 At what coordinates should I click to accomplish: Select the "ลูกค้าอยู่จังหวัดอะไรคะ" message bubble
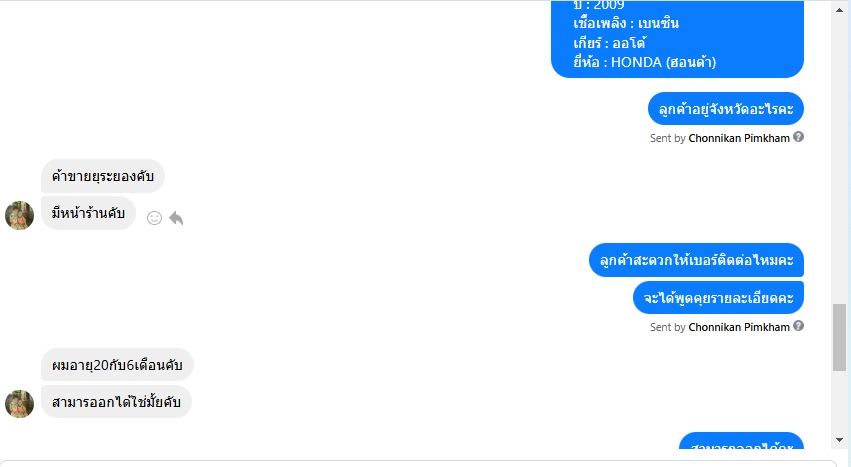[726, 109]
